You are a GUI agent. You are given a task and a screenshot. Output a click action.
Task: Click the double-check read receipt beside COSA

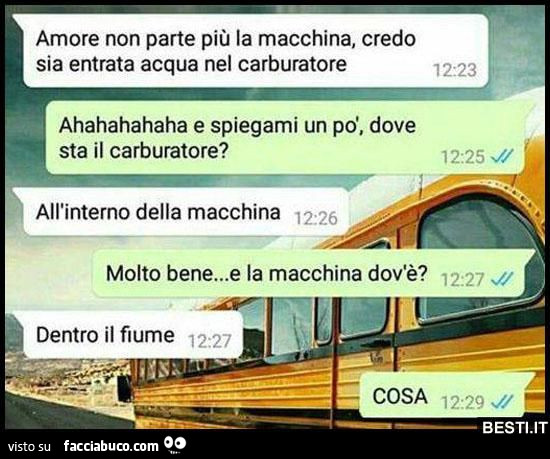[502, 402]
